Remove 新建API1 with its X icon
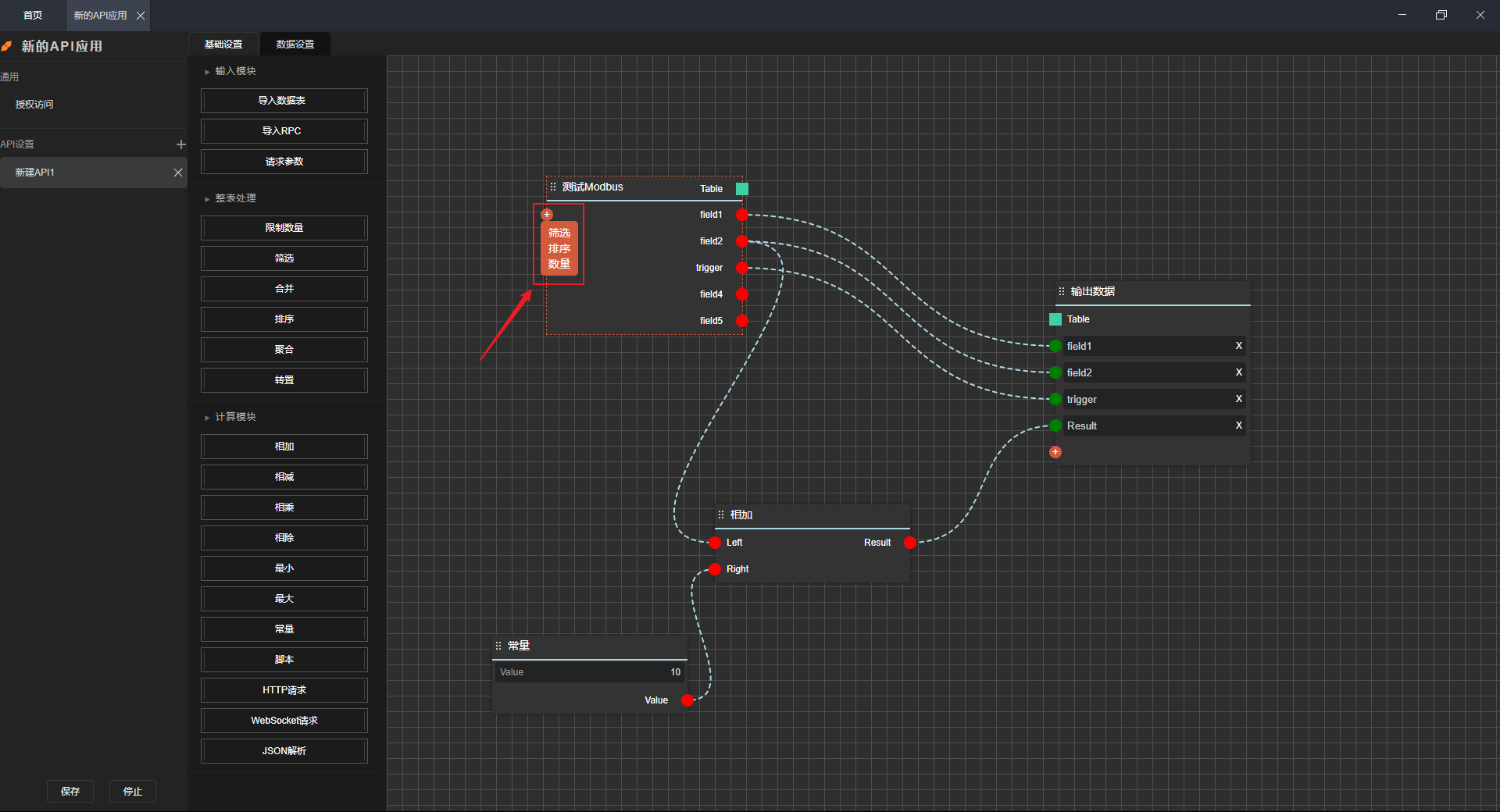Screen dimensions: 1500x812 click(x=178, y=173)
